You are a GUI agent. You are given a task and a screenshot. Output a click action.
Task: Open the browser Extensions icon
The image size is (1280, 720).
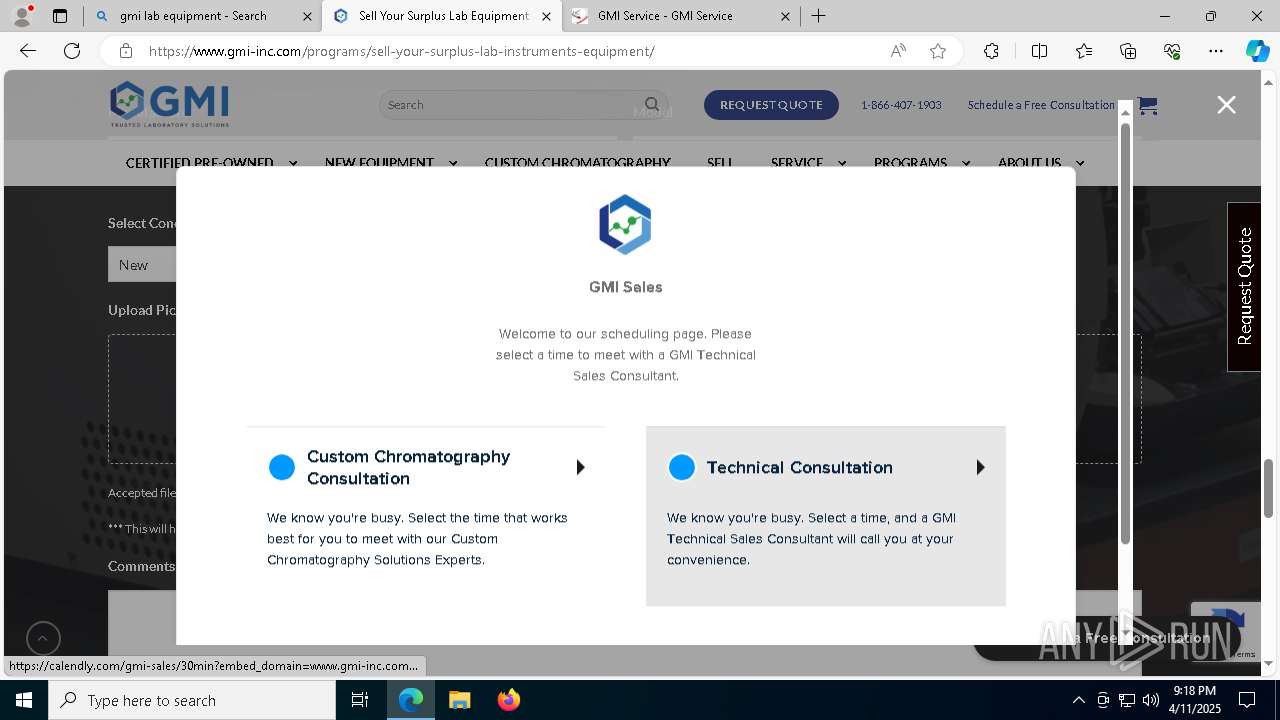pyautogui.click(x=991, y=51)
